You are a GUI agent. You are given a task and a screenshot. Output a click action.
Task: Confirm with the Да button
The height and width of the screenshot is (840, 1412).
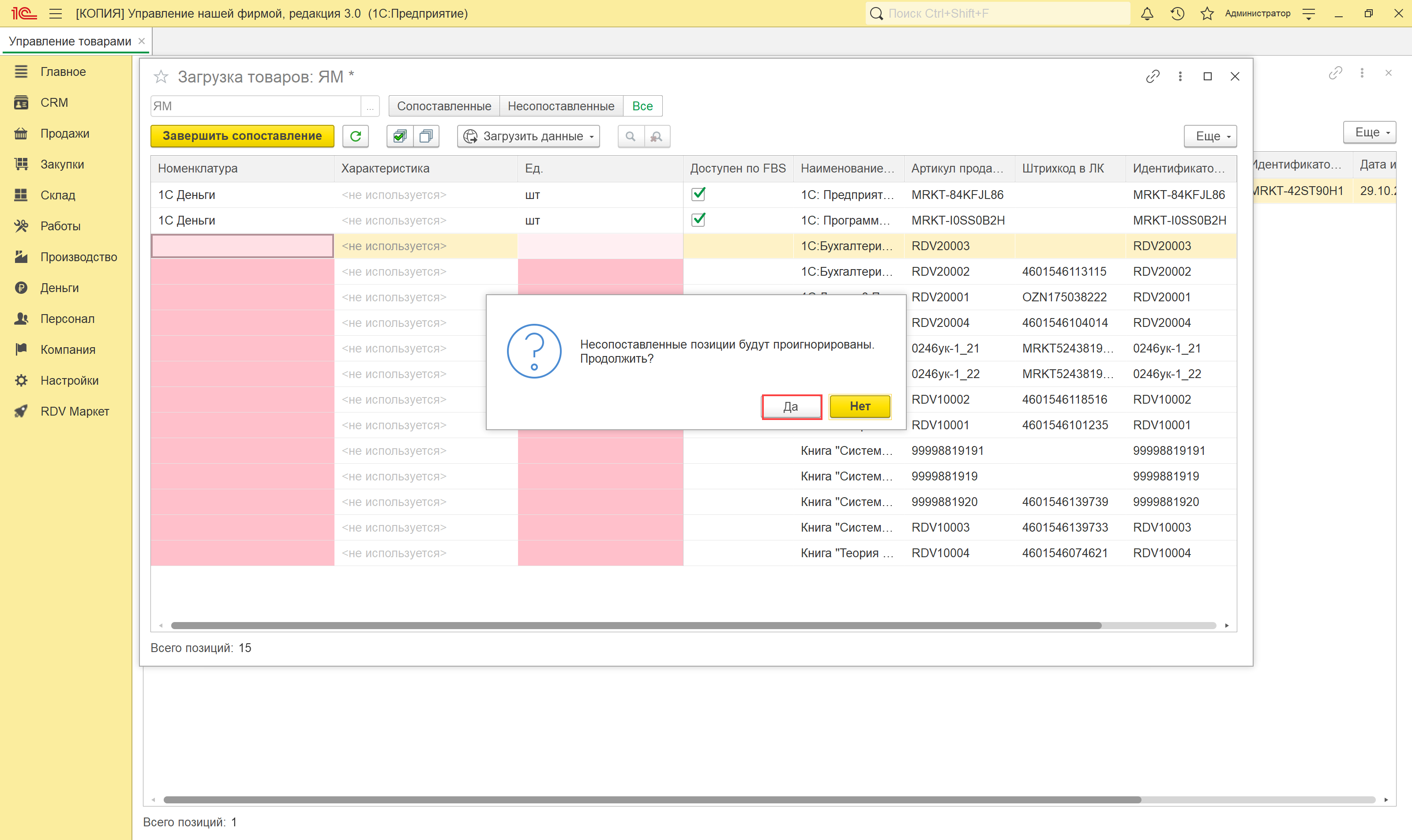coord(790,406)
